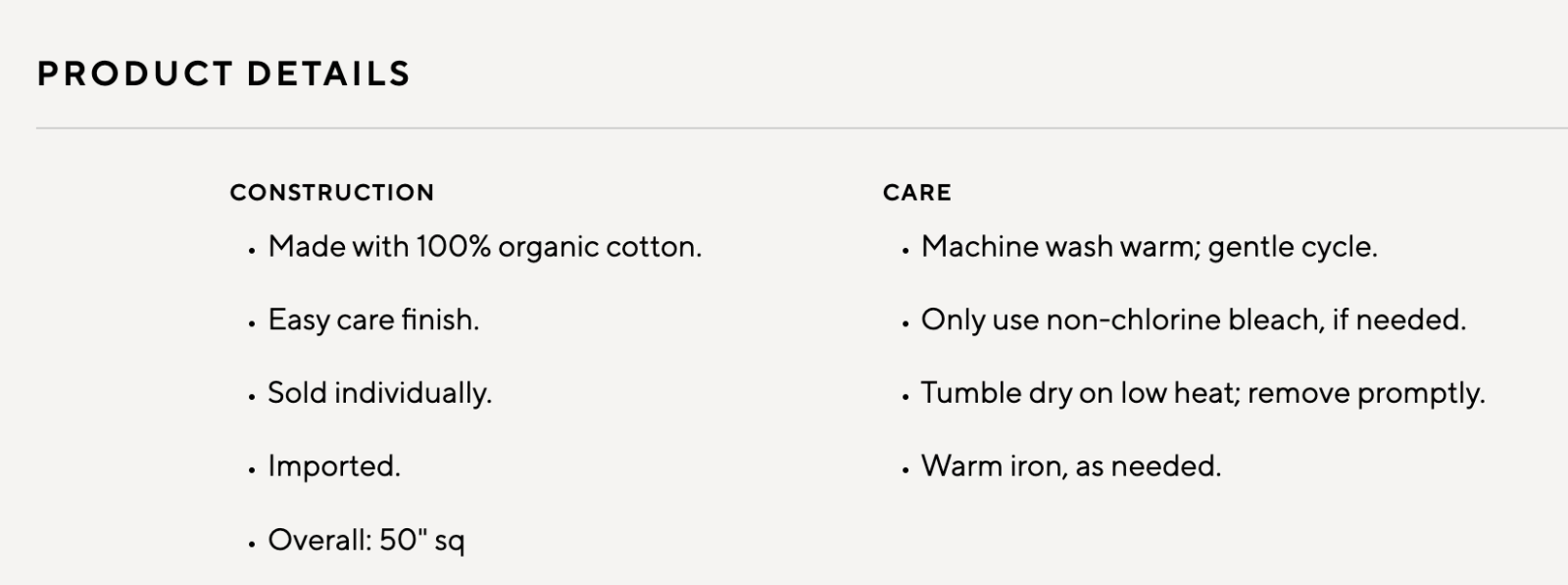
Task: Click 'Warm iron, as needed' text
Action: [1071, 465]
